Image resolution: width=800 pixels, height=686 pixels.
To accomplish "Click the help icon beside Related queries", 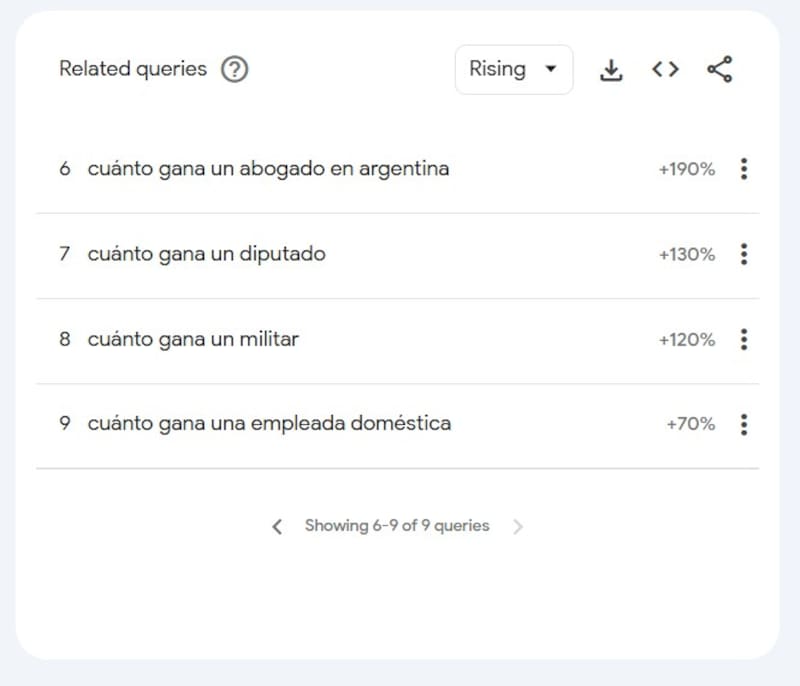I will click(x=234, y=69).
